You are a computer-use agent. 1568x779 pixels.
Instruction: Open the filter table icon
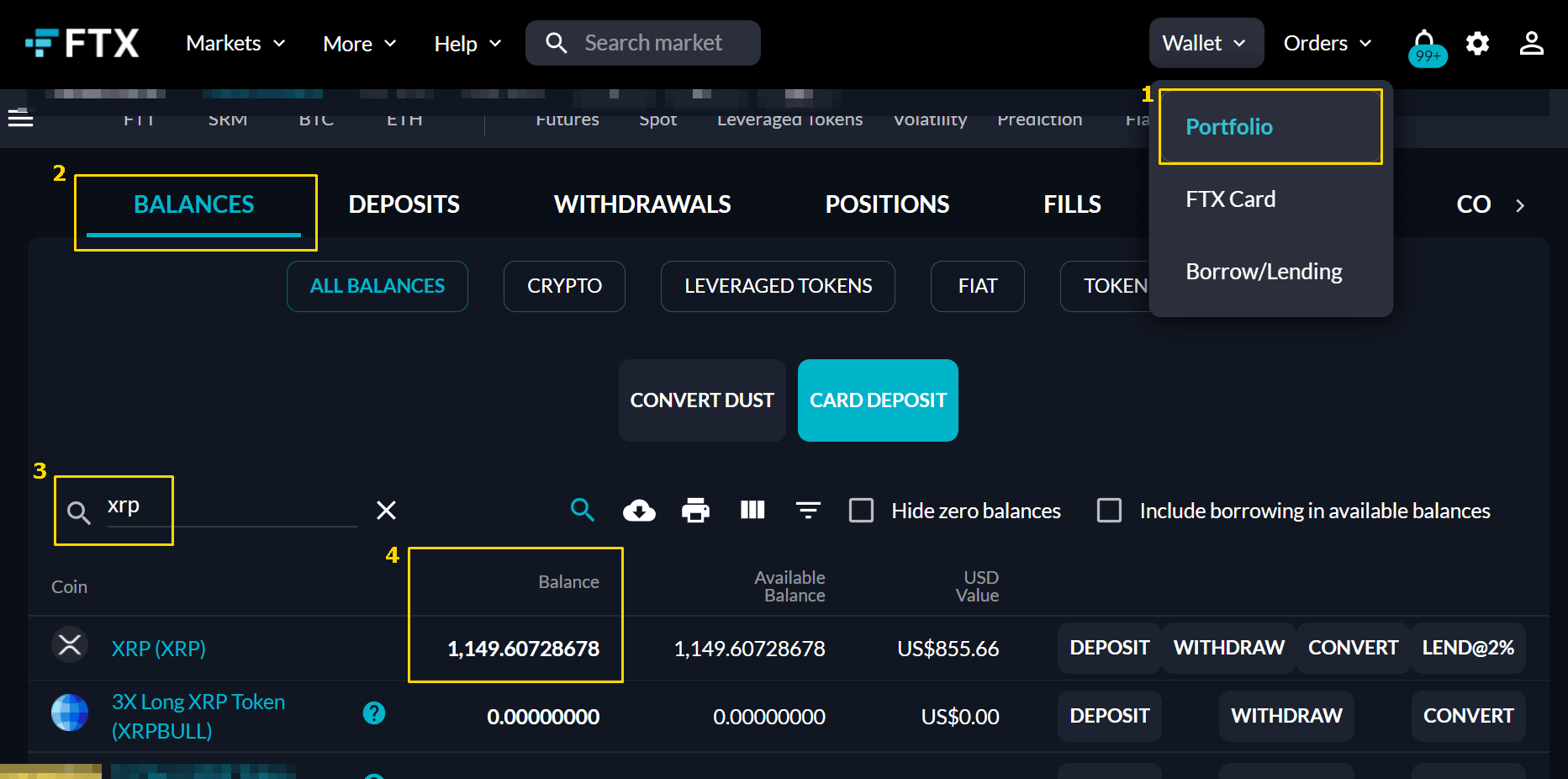pyautogui.click(x=808, y=510)
